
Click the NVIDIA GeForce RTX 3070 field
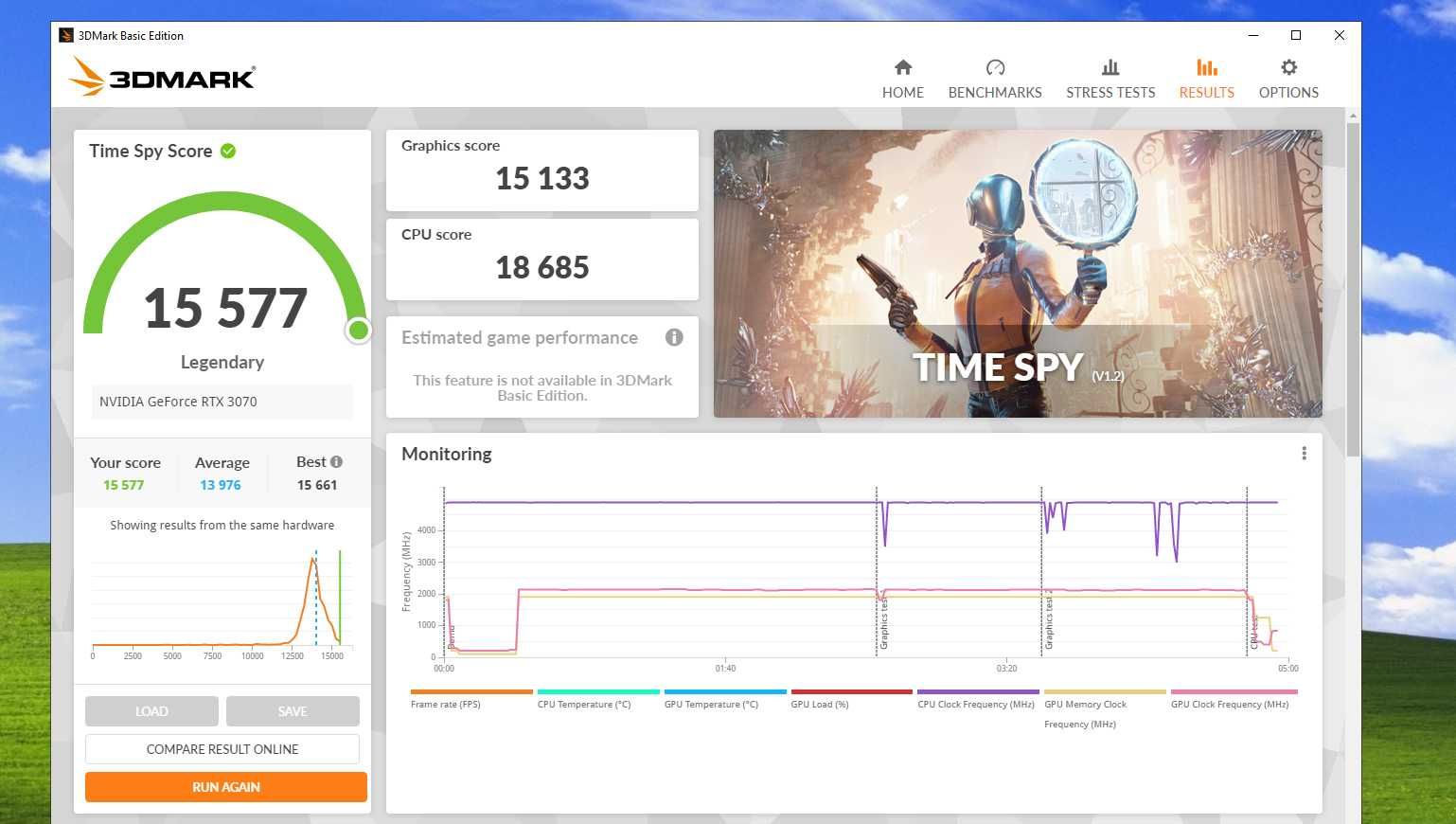222,402
